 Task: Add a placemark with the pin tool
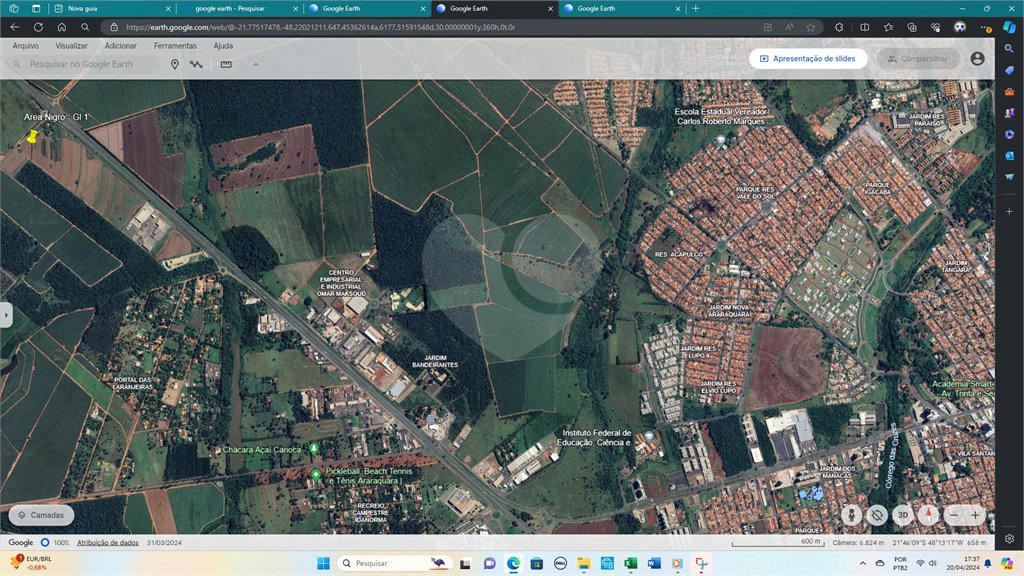[174, 64]
